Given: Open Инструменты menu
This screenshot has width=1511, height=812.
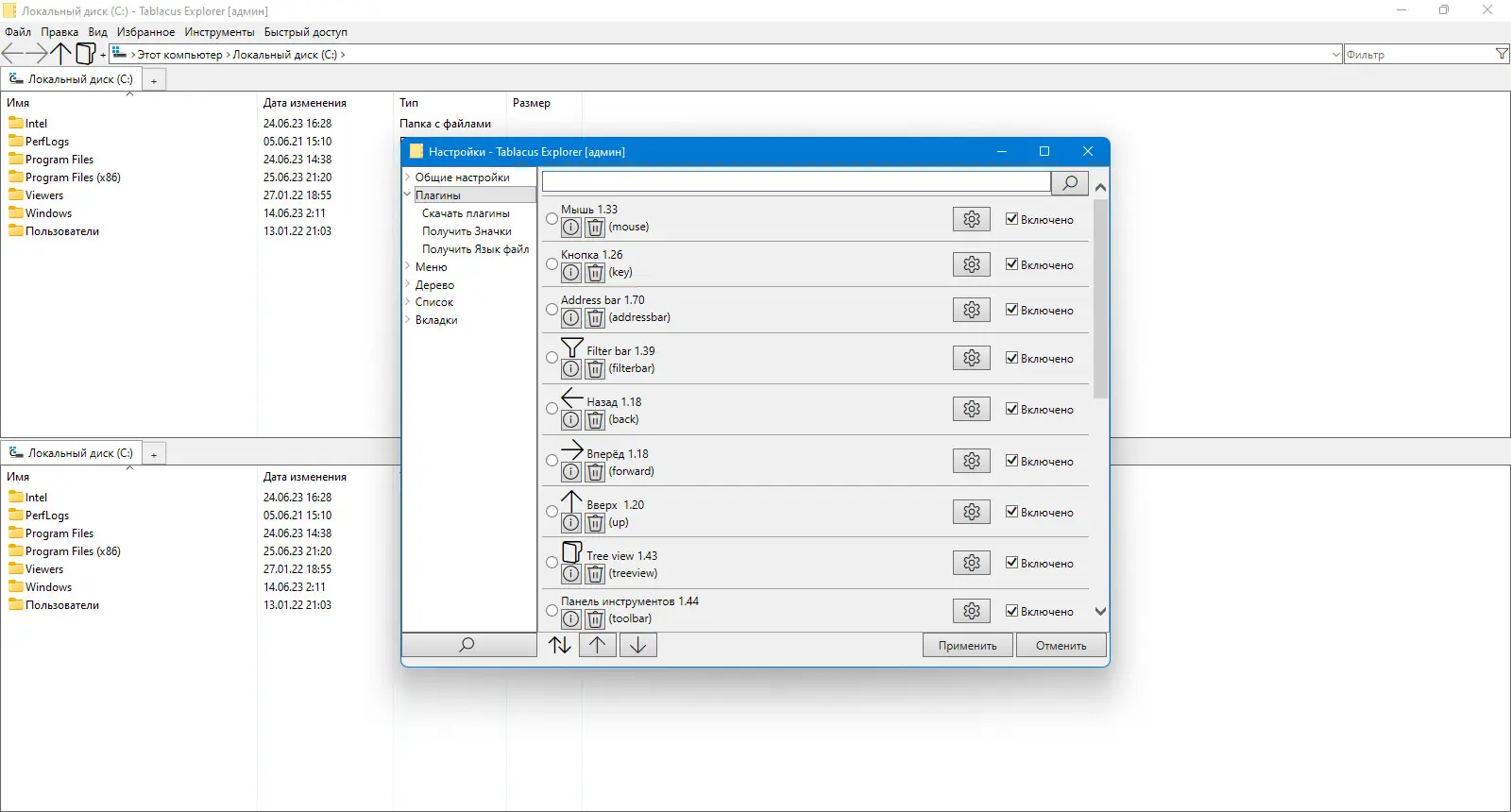Looking at the screenshot, I should (x=219, y=32).
